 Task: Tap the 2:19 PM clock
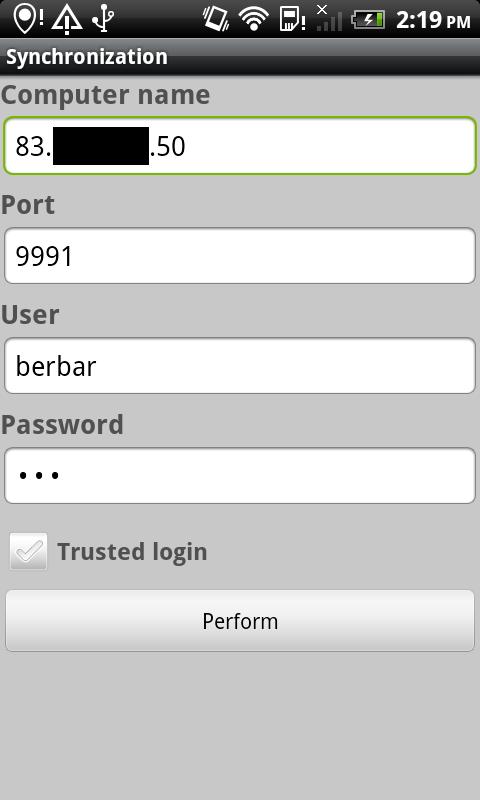click(x=433, y=20)
